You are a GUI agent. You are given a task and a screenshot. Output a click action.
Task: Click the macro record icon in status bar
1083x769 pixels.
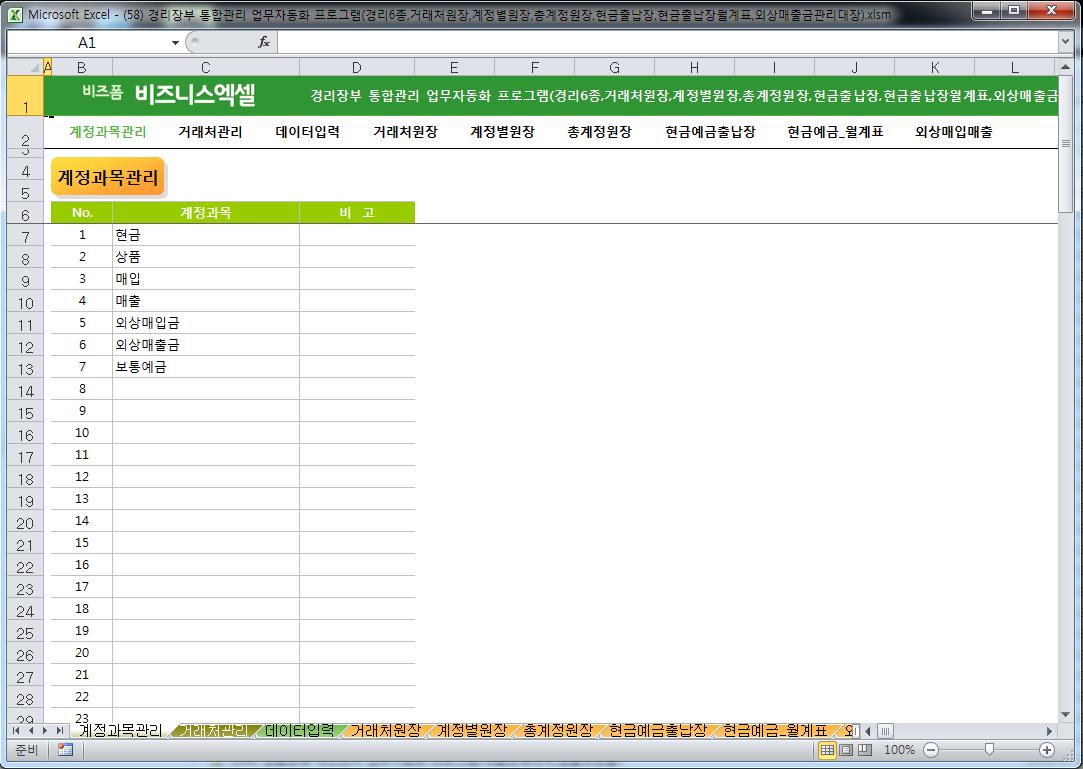click(x=66, y=750)
